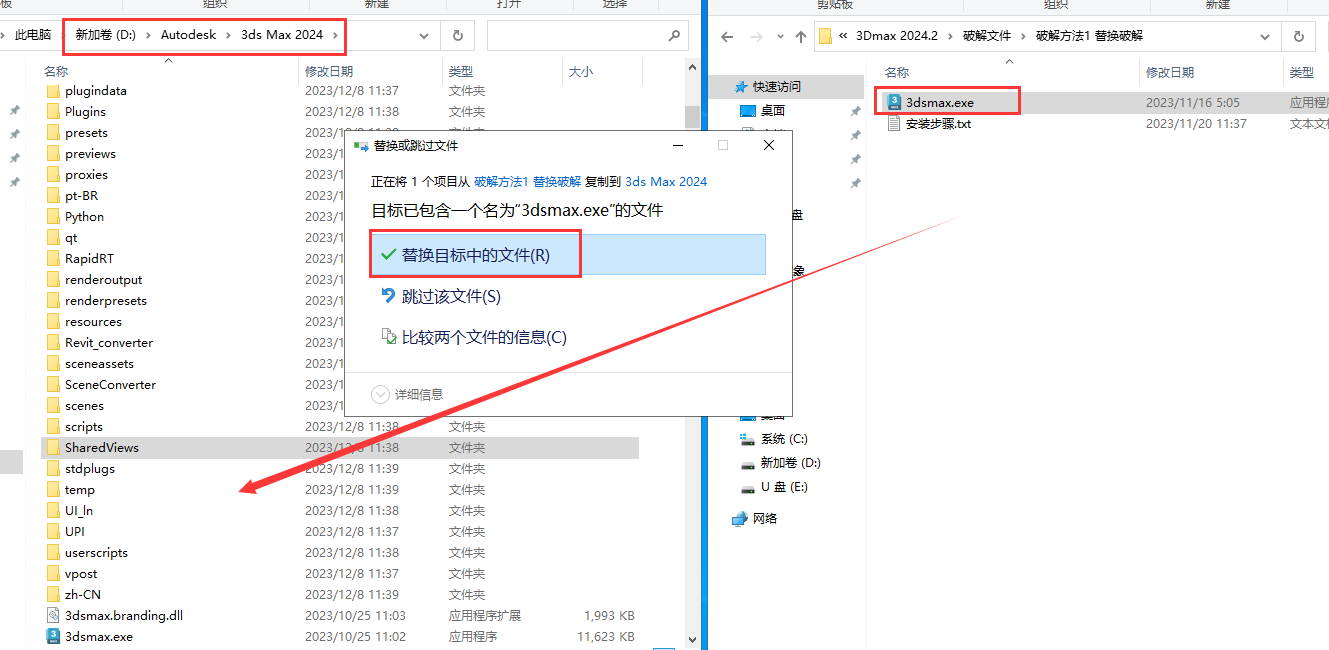
Task: Select the renderoutput folder icon
Action: tap(54, 279)
